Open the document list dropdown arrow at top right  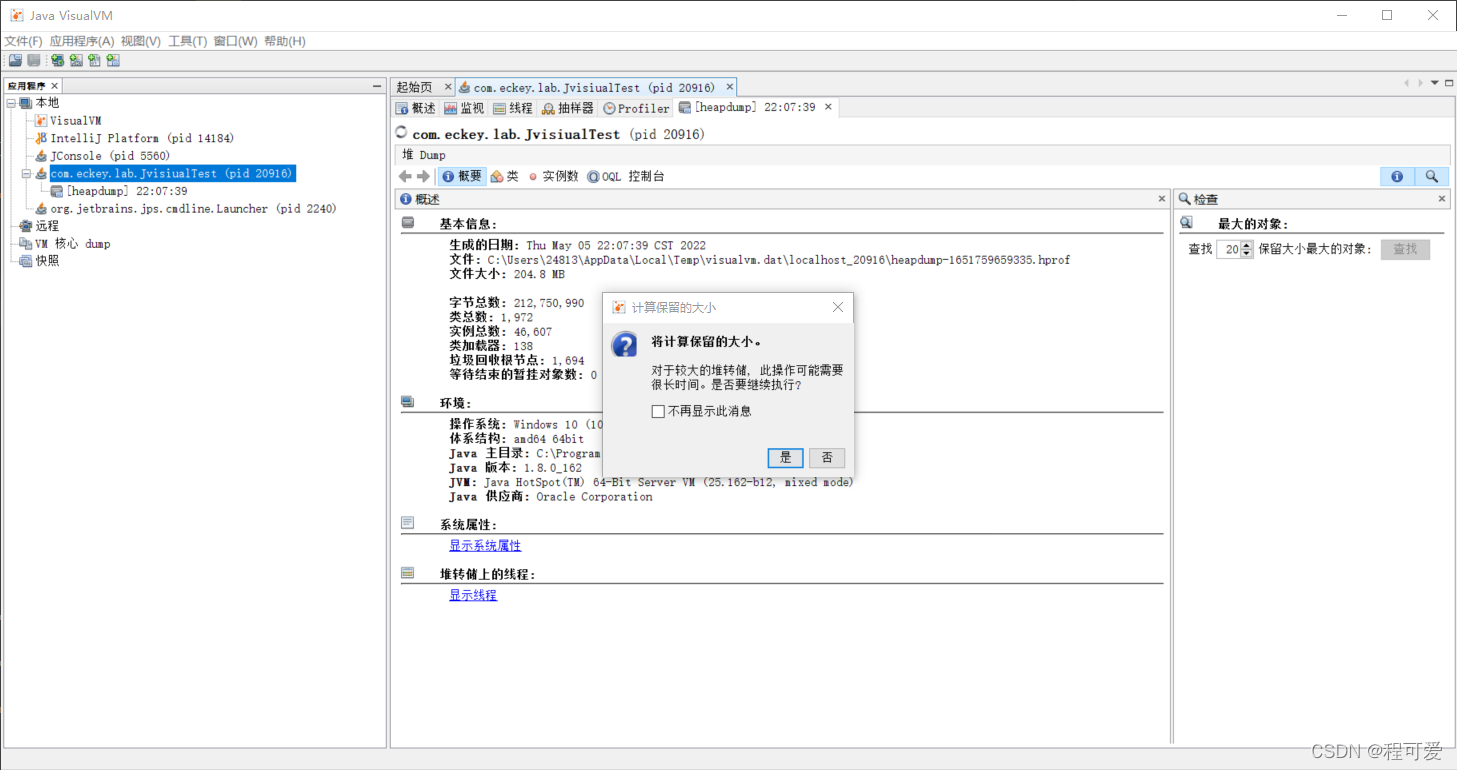point(1435,83)
